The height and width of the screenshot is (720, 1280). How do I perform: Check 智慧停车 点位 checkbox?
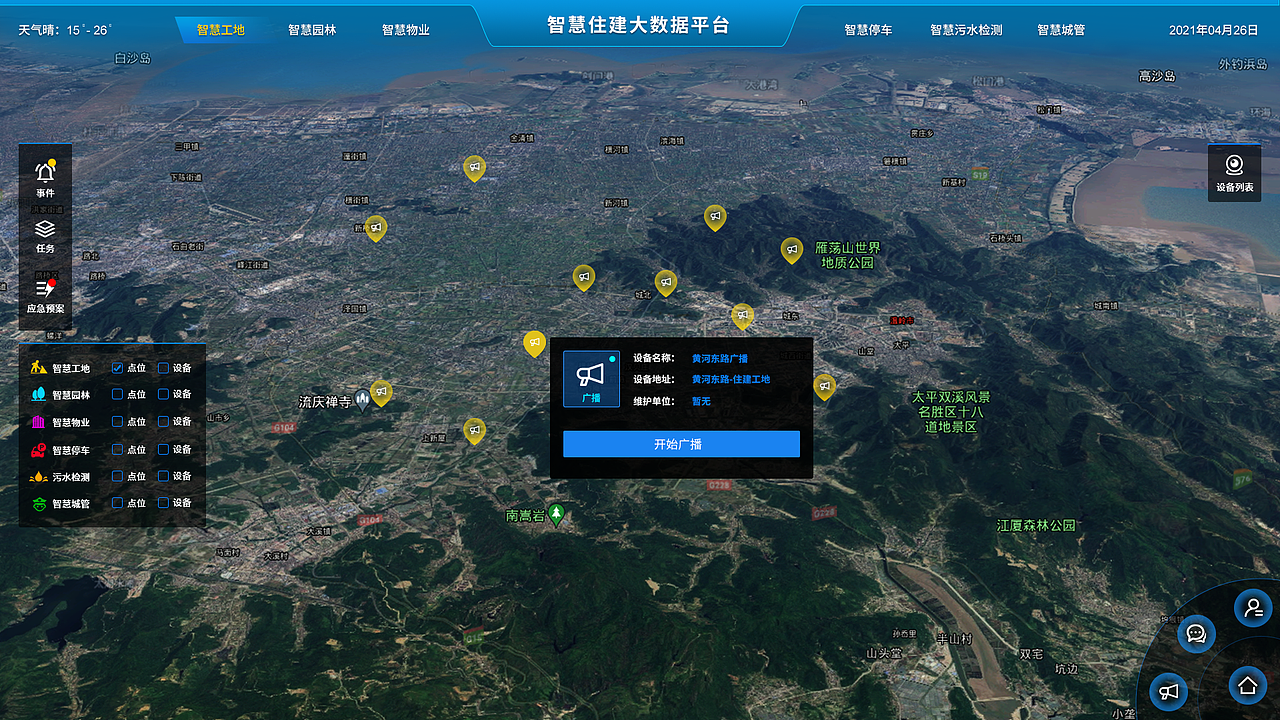117,449
